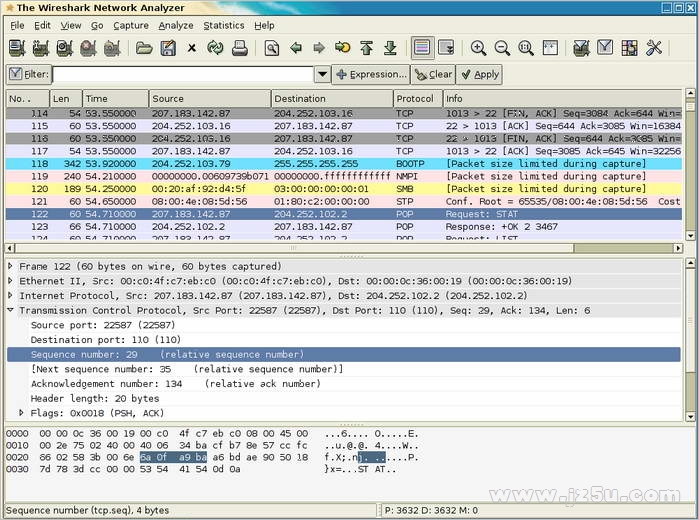Select packet 115 TCP ACK row
The height and width of the screenshot is (520, 699).
click(x=344, y=126)
